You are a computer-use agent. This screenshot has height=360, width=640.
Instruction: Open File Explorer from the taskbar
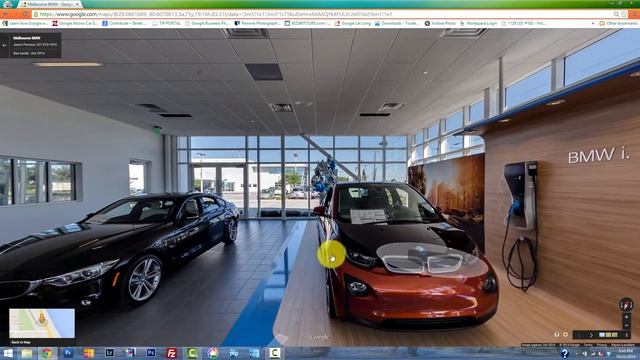pyautogui.click(x=27, y=353)
